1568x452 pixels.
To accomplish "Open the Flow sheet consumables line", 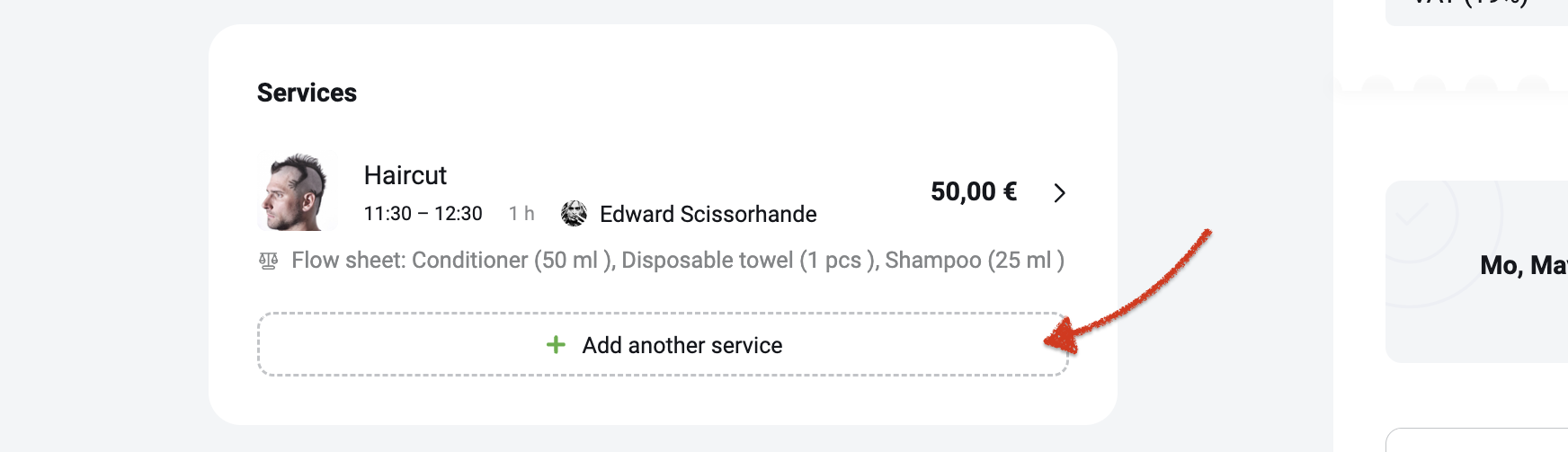I will [662, 261].
